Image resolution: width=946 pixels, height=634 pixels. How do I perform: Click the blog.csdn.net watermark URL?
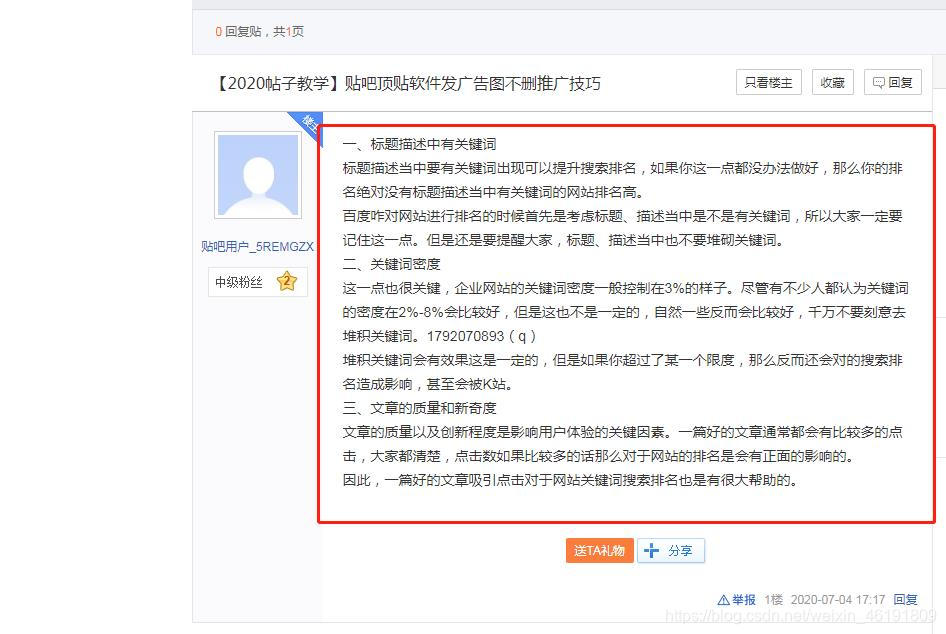(x=801, y=616)
